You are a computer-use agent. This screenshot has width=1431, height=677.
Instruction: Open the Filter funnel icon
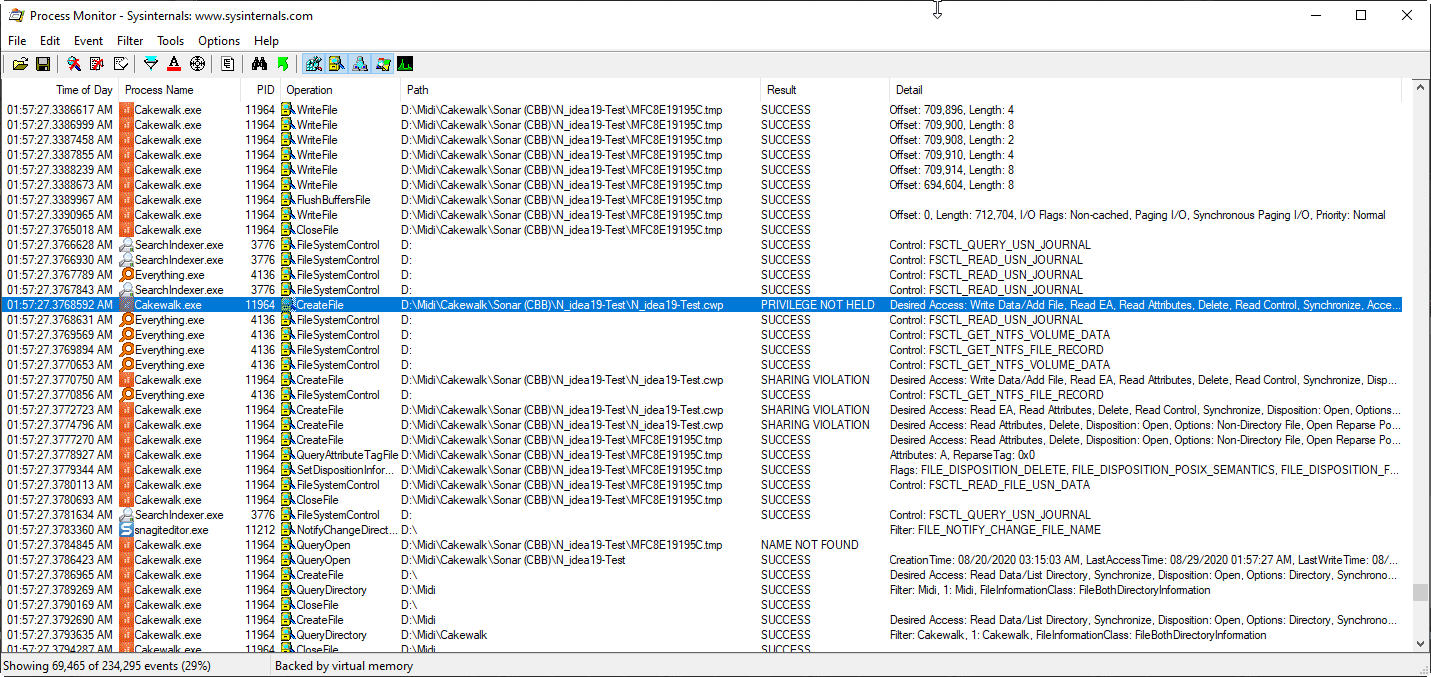click(x=151, y=64)
